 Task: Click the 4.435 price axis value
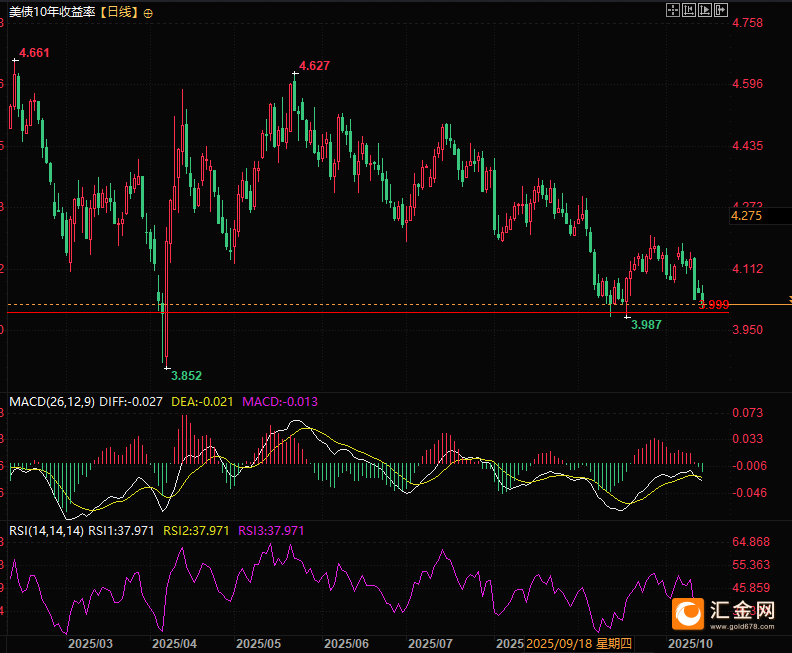748,146
